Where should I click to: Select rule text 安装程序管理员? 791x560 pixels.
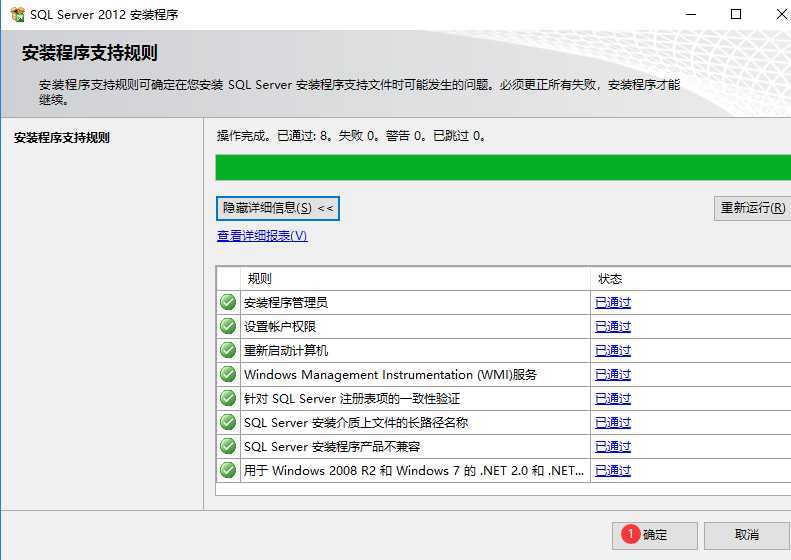click(286, 303)
